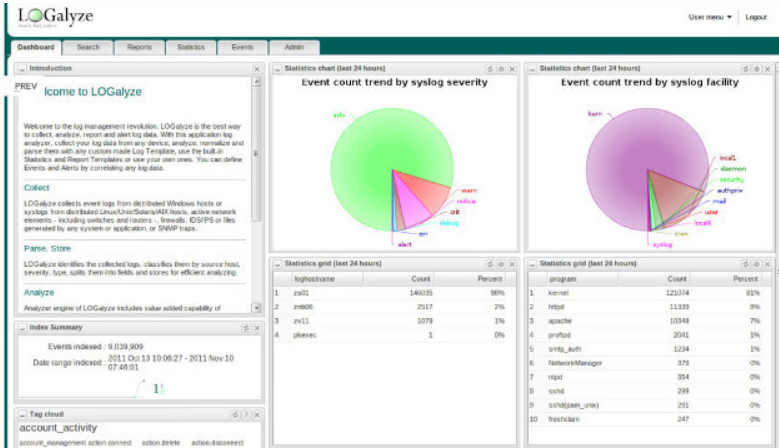Open settings of program Statistics grid

point(757,264)
